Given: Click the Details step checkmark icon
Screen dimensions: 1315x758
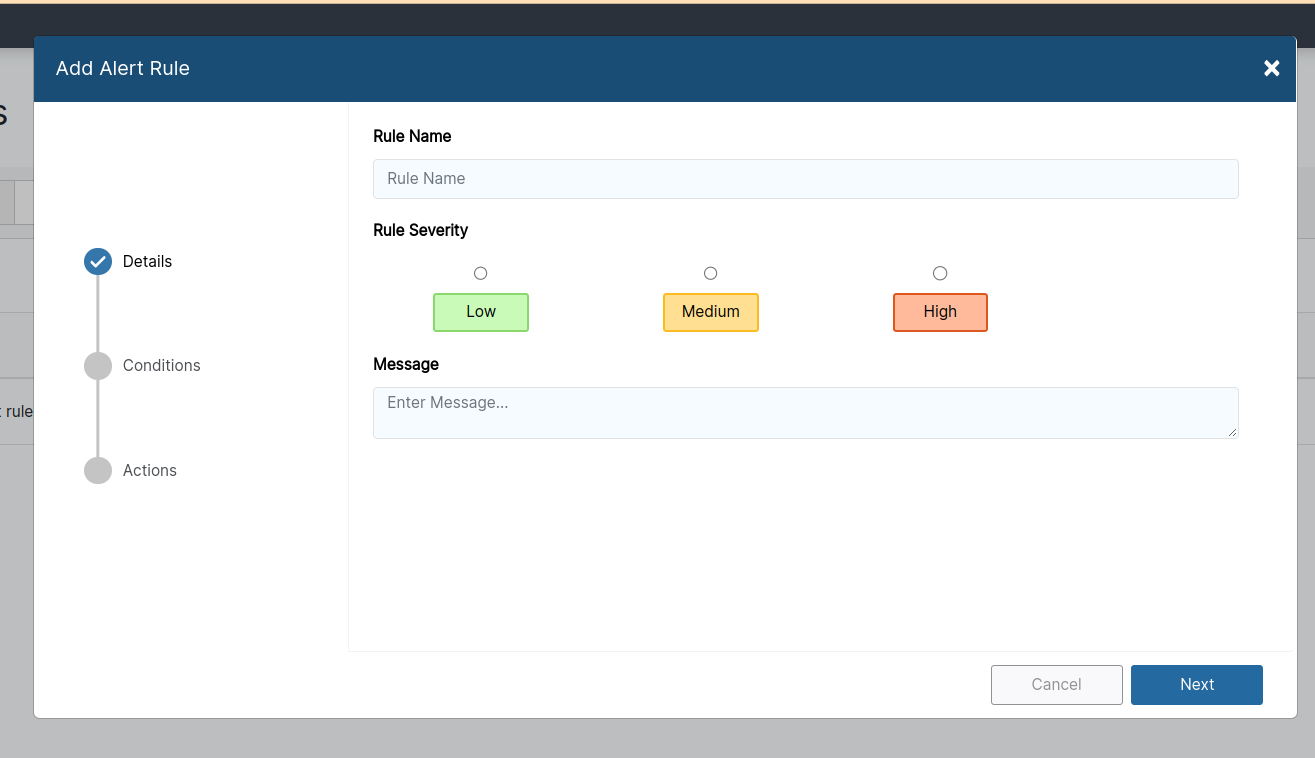Looking at the screenshot, I should coord(97,261).
